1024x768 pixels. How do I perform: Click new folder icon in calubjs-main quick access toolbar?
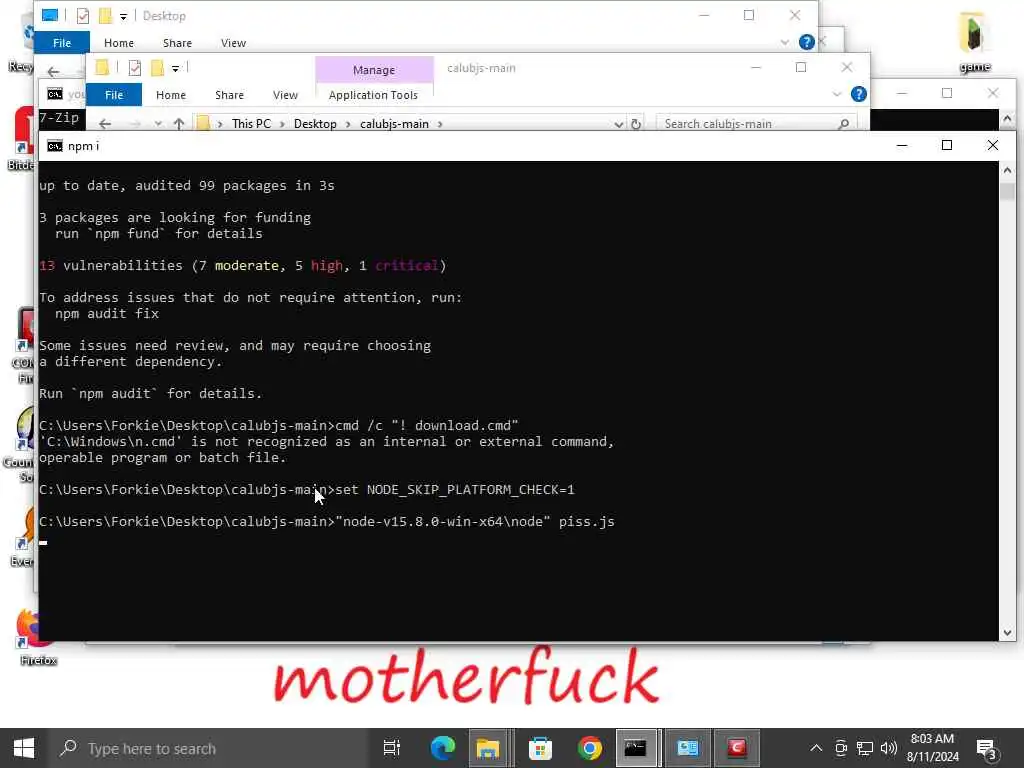click(157, 68)
